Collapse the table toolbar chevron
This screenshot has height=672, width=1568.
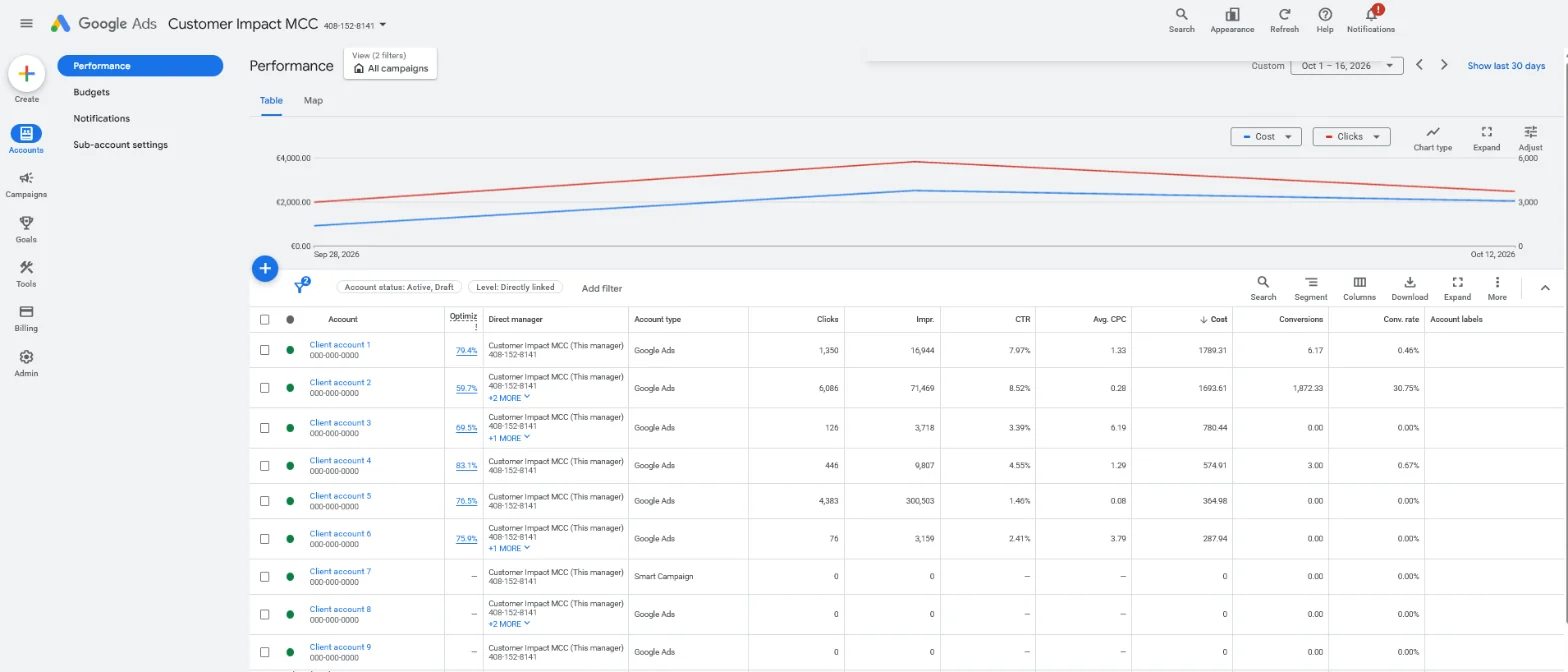point(1544,288)
